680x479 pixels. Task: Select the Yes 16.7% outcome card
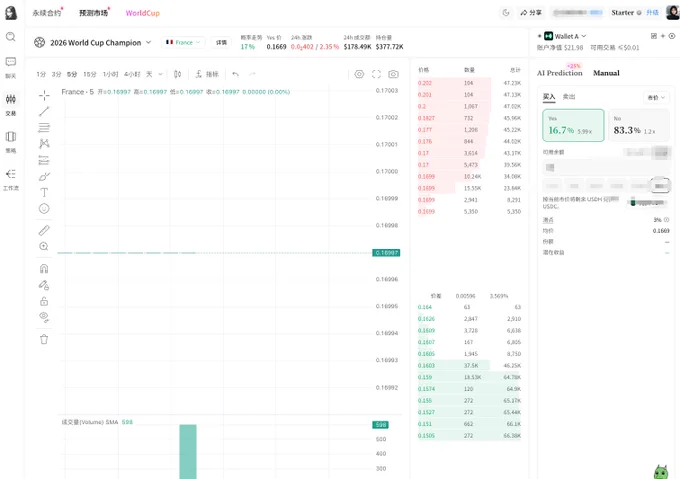pyautogui.click(x=573, y=125)
